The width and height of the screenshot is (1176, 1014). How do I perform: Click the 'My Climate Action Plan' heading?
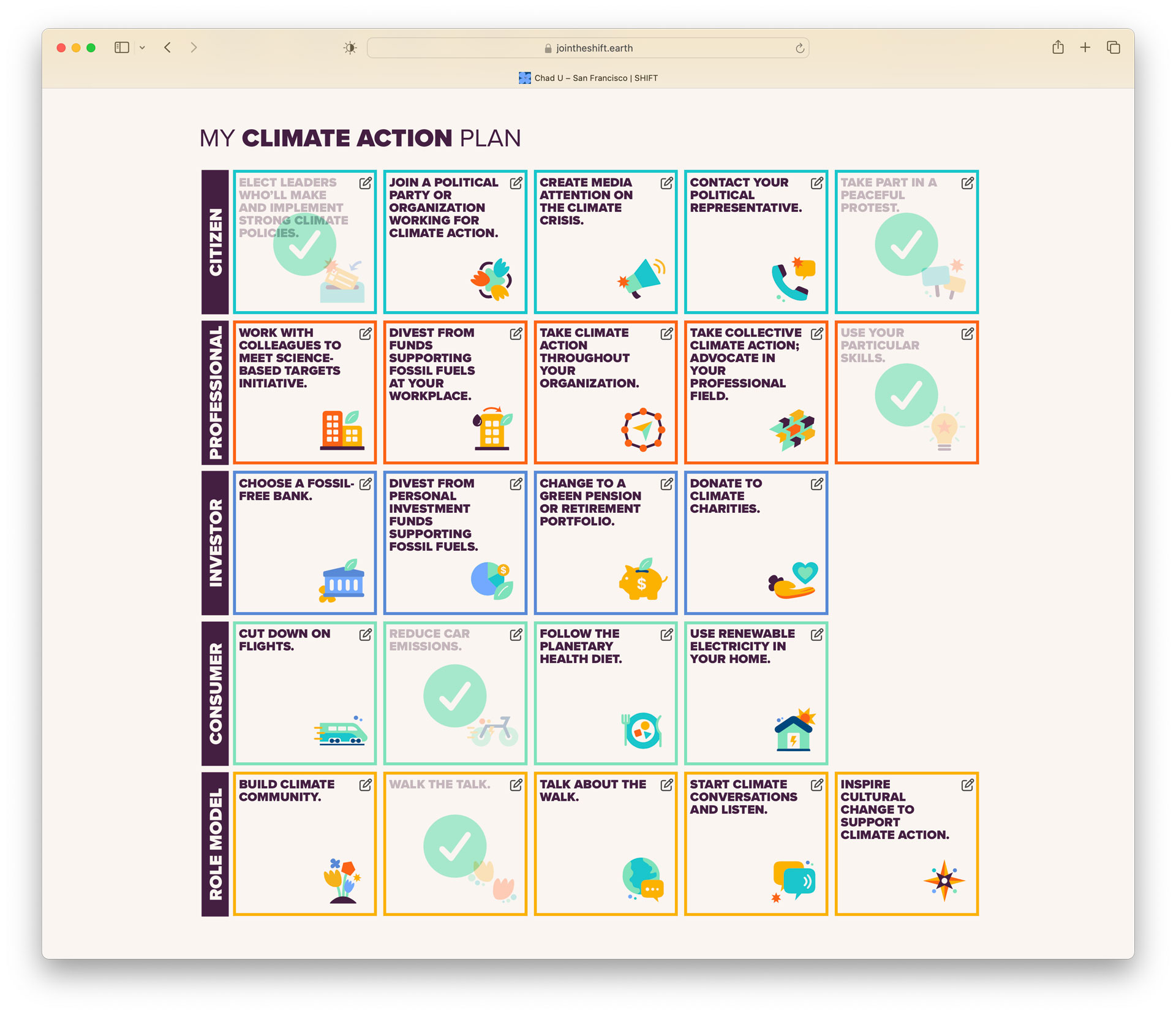[x=360, y=138]
